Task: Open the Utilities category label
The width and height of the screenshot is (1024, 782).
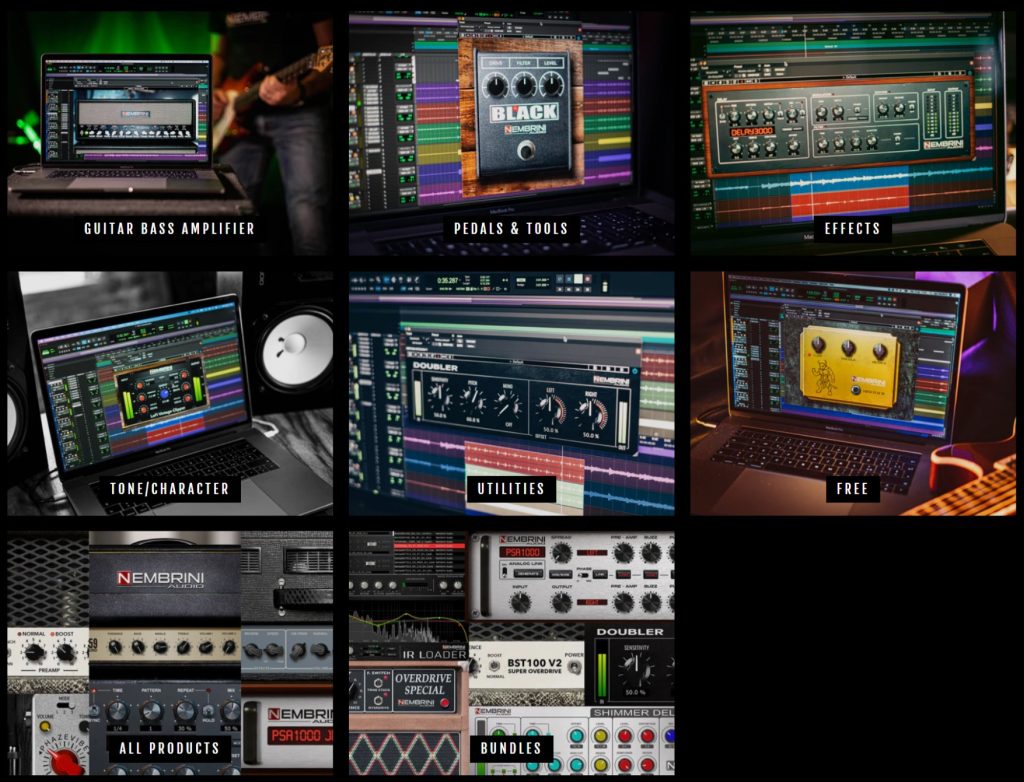Action: point(511,488)
